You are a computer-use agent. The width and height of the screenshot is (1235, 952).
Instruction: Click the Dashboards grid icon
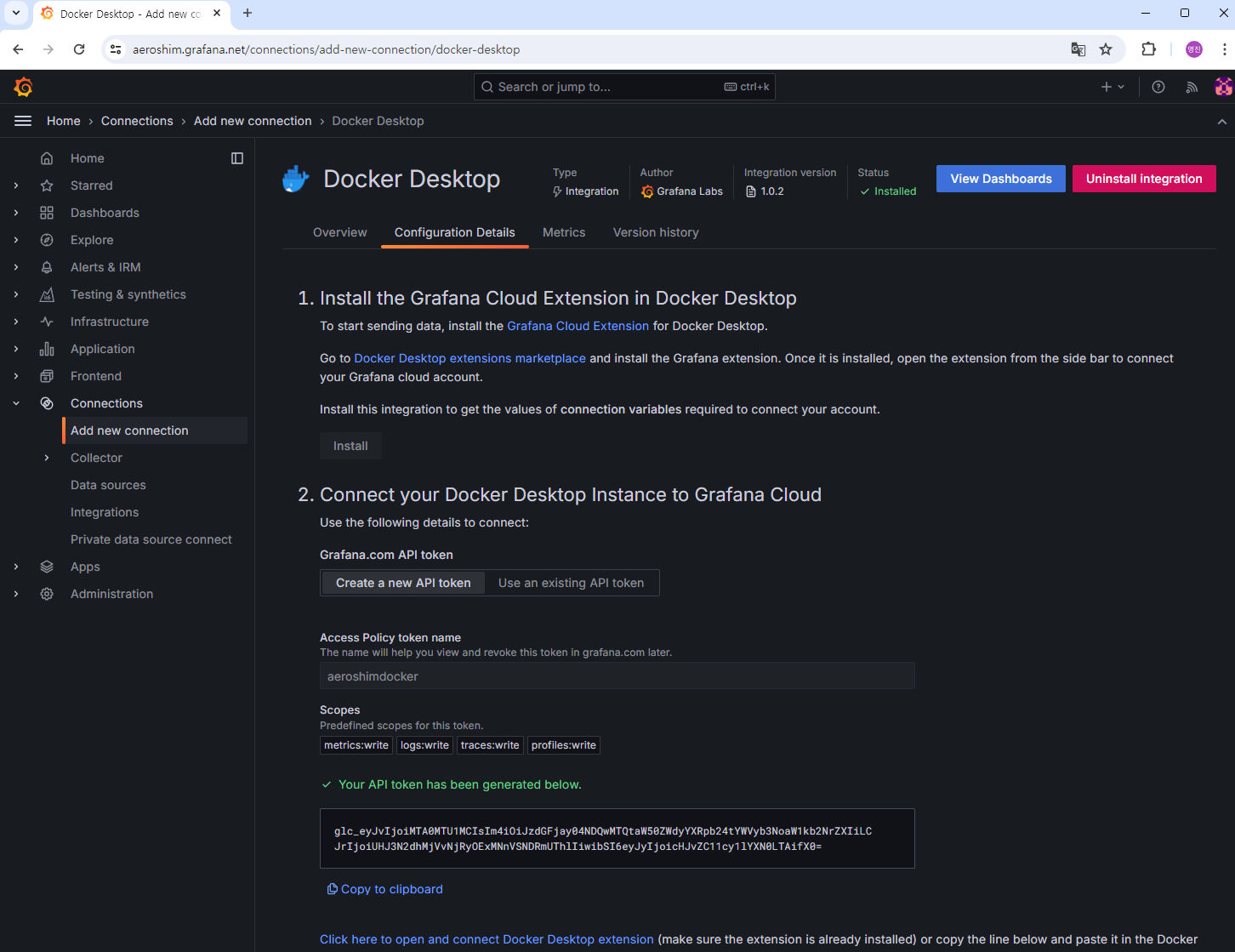tap(47, 213)
